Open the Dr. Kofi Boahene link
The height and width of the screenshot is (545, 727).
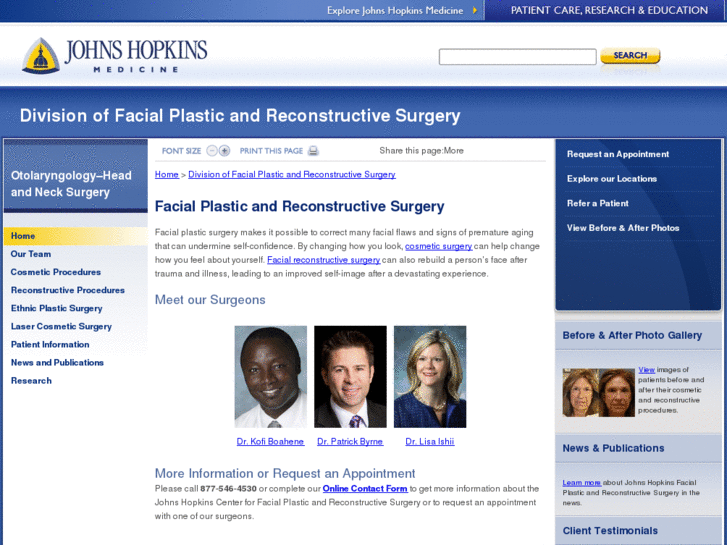pyautogui.click(x=270, y=442)
